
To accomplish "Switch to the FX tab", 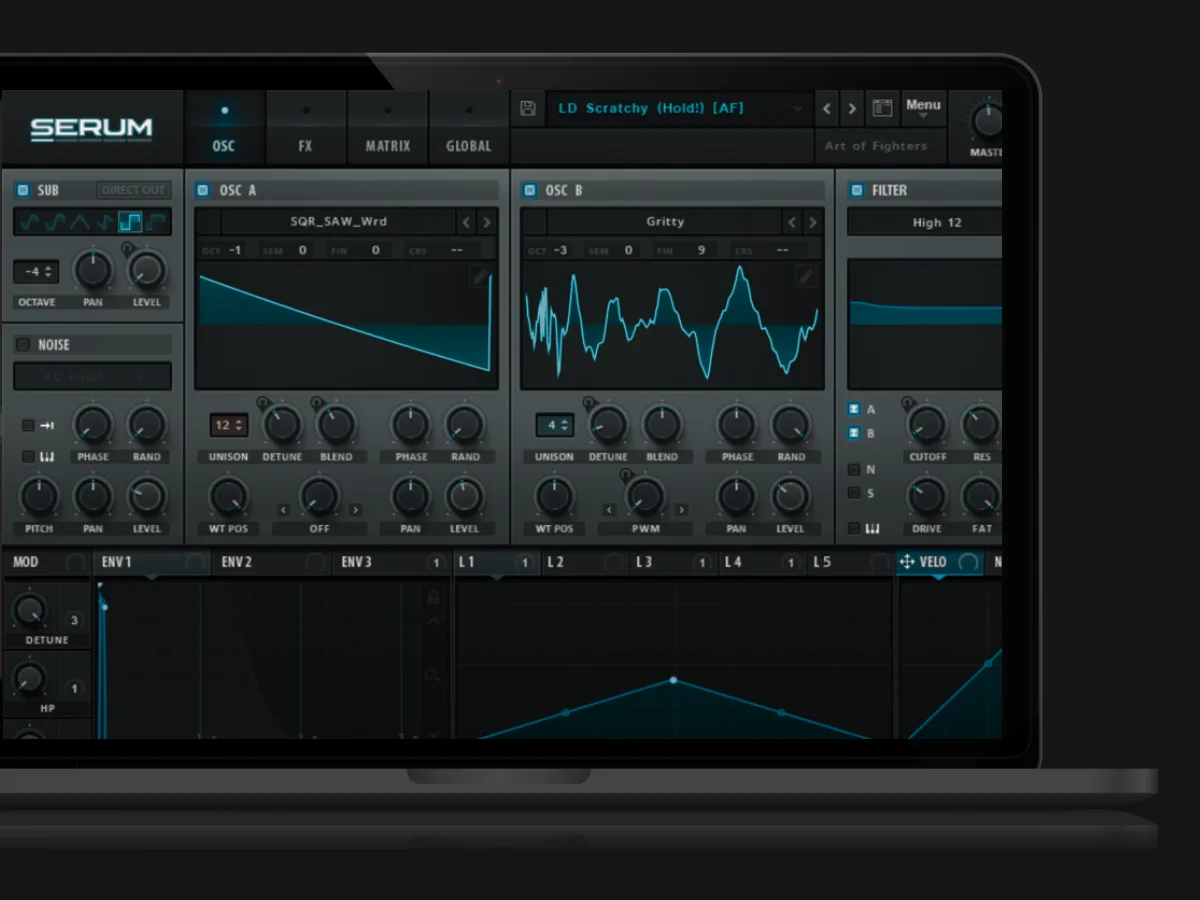I will click(x=305, y=128).
